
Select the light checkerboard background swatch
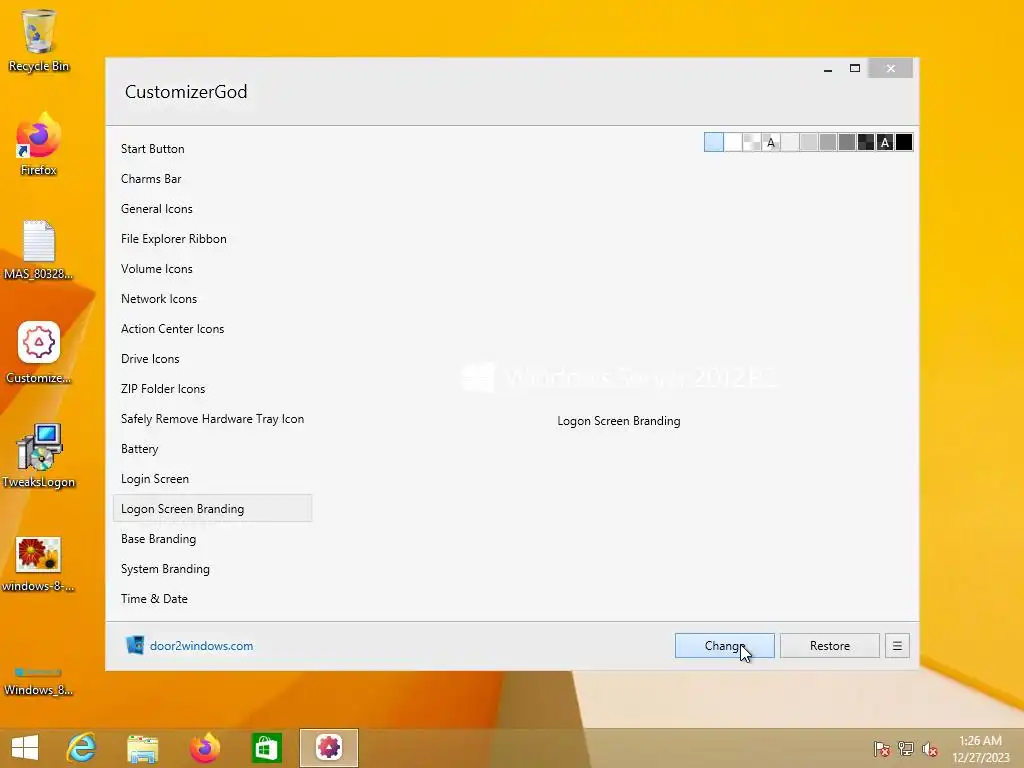click(x=752, y=142)
